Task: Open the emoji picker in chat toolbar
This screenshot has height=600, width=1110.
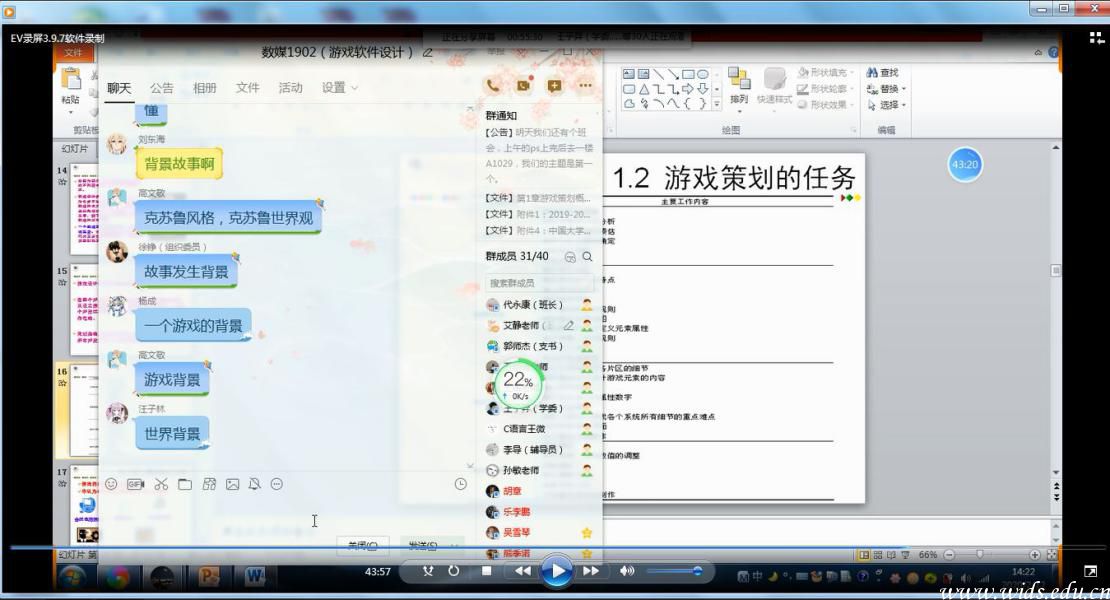Action: [111, 484]
